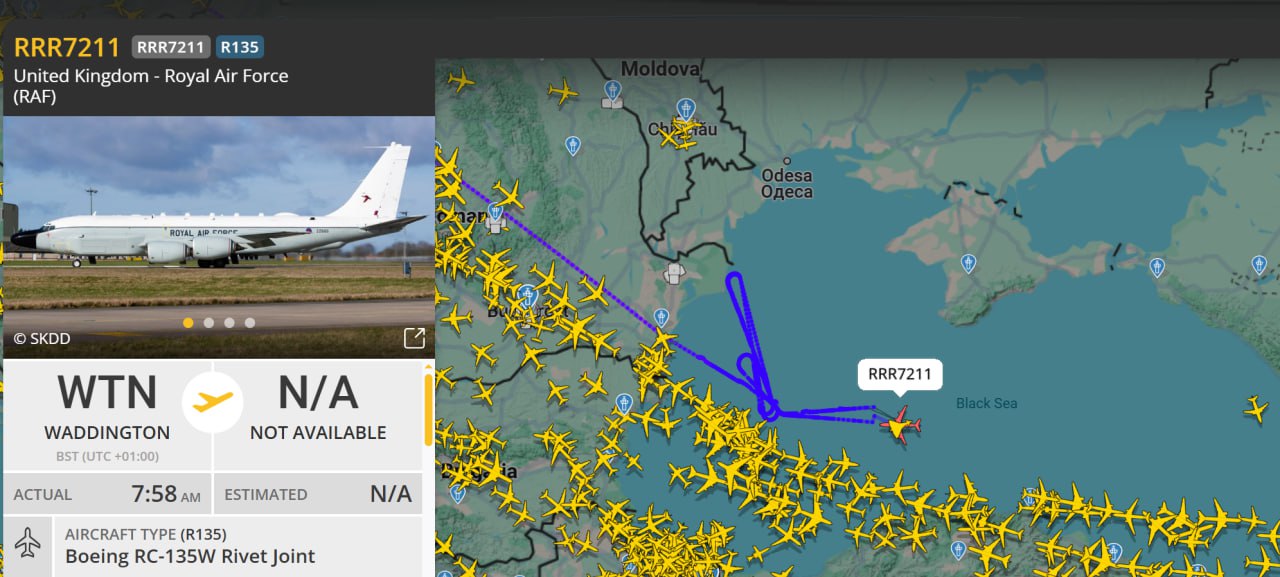Click the yellow panel scrollbar

(x=429, y=408)
